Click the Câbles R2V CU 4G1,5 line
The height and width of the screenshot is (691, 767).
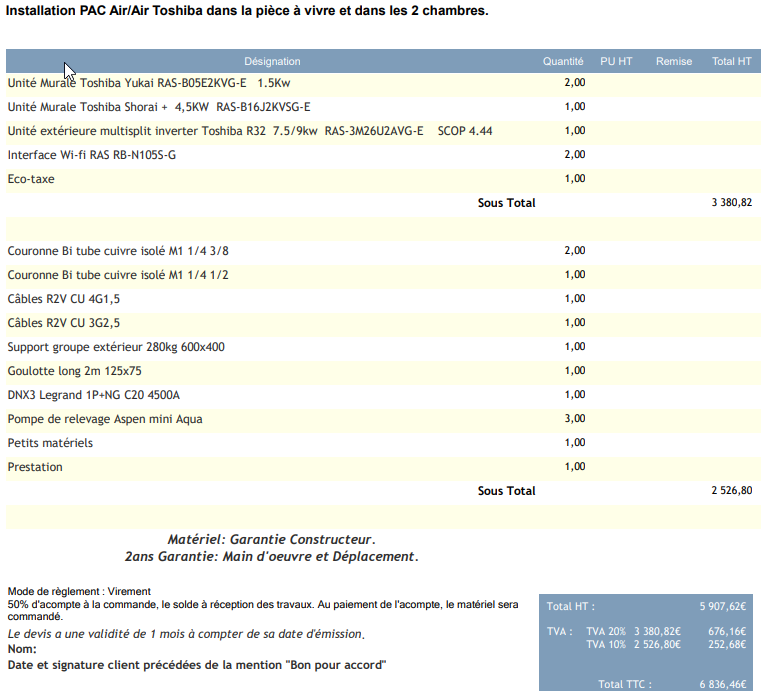[64, 299]
